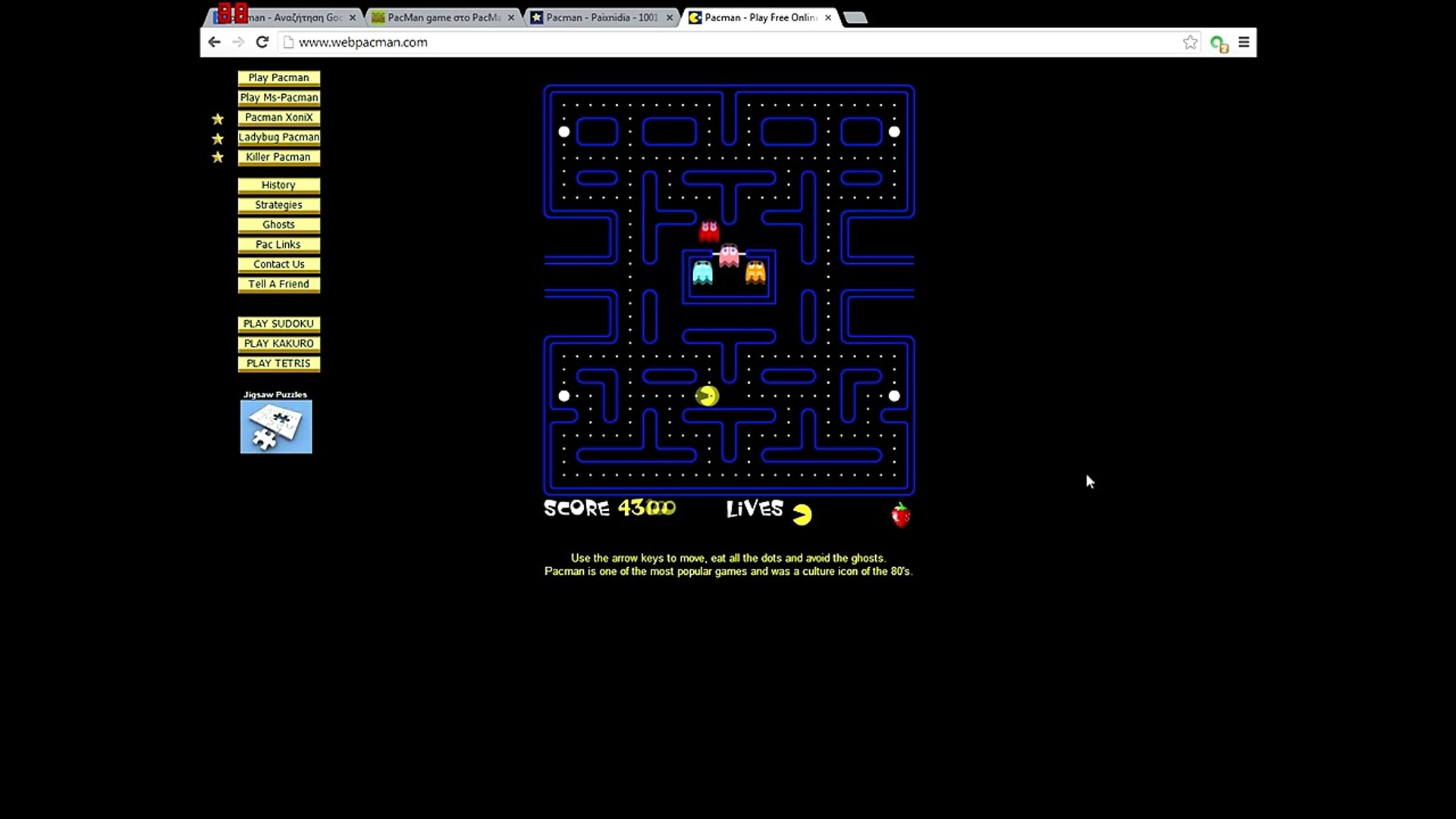Click the browser back navigation arrow

[x=214, y=42]
